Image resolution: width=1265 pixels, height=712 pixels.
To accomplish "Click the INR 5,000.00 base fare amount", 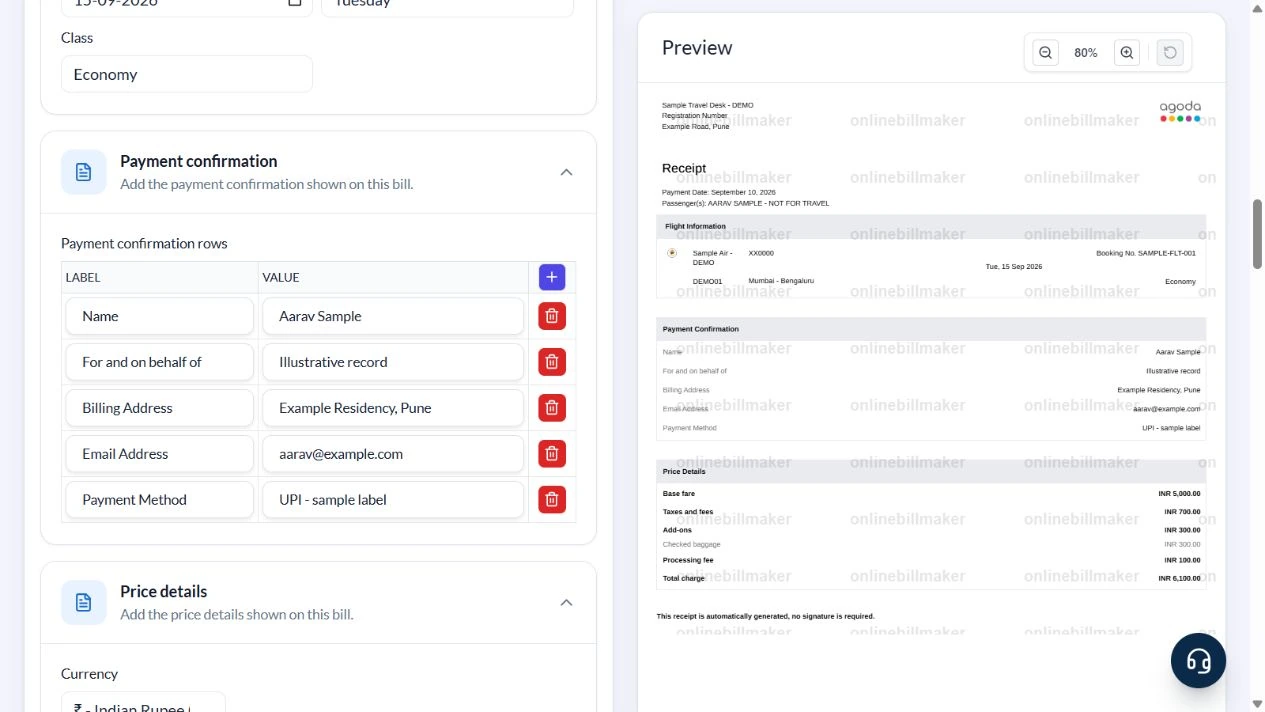I will point(1180,494).
